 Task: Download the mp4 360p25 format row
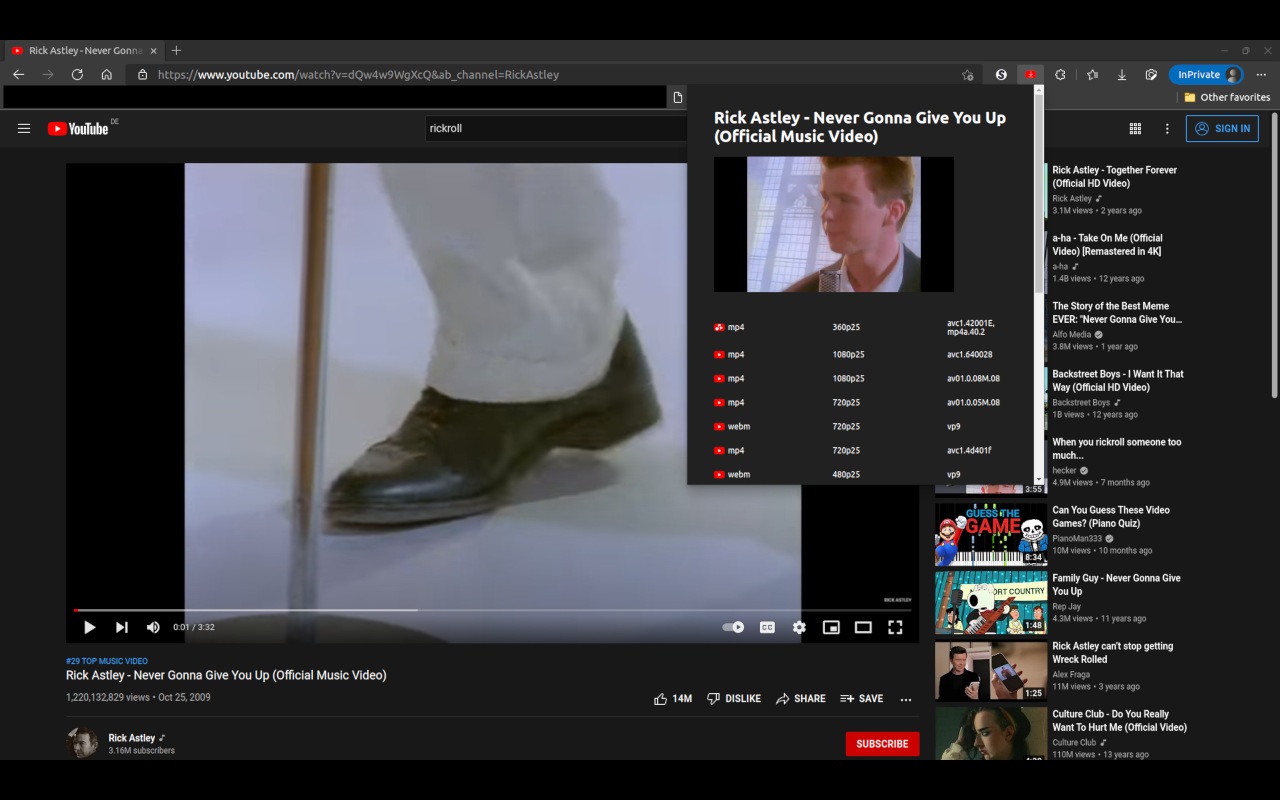click(x=860, y=327)
